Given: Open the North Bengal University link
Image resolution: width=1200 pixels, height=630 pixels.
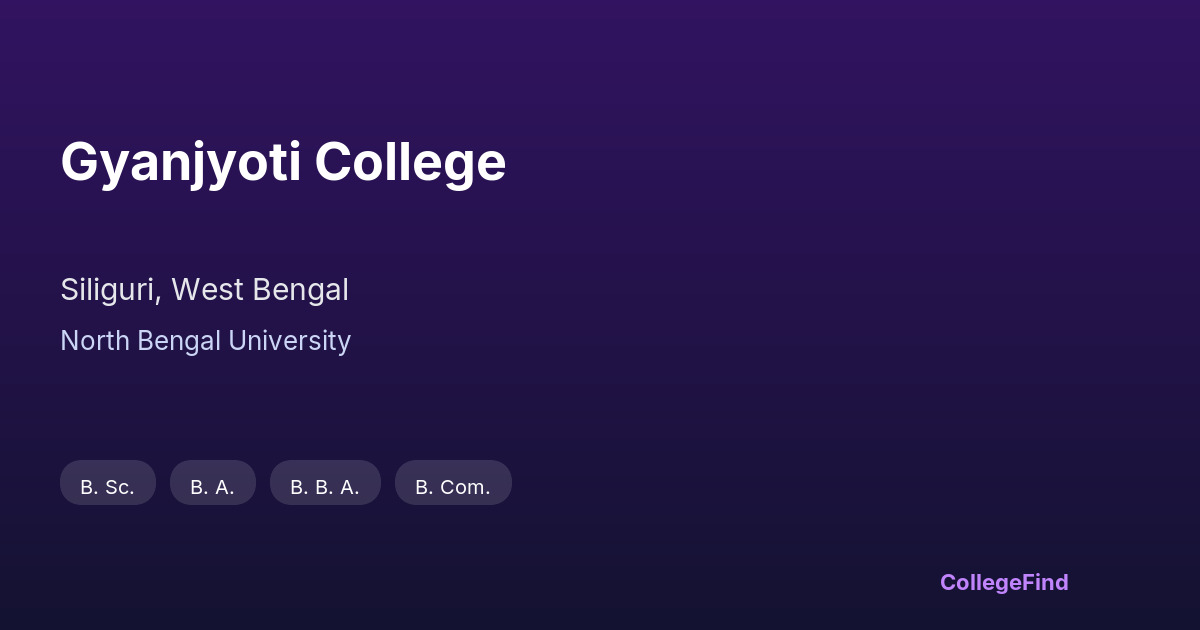Looking at the screenshot, I should [205, 341].
